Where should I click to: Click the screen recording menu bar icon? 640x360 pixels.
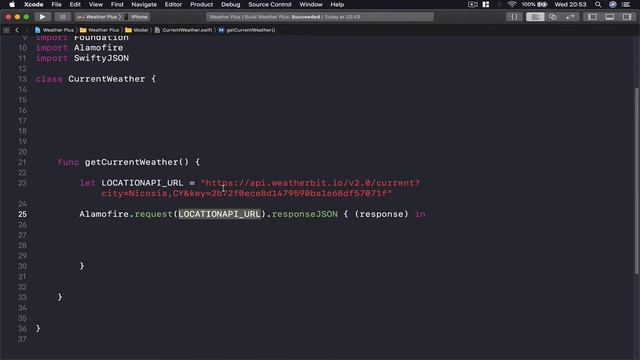(x=473, y=4)
